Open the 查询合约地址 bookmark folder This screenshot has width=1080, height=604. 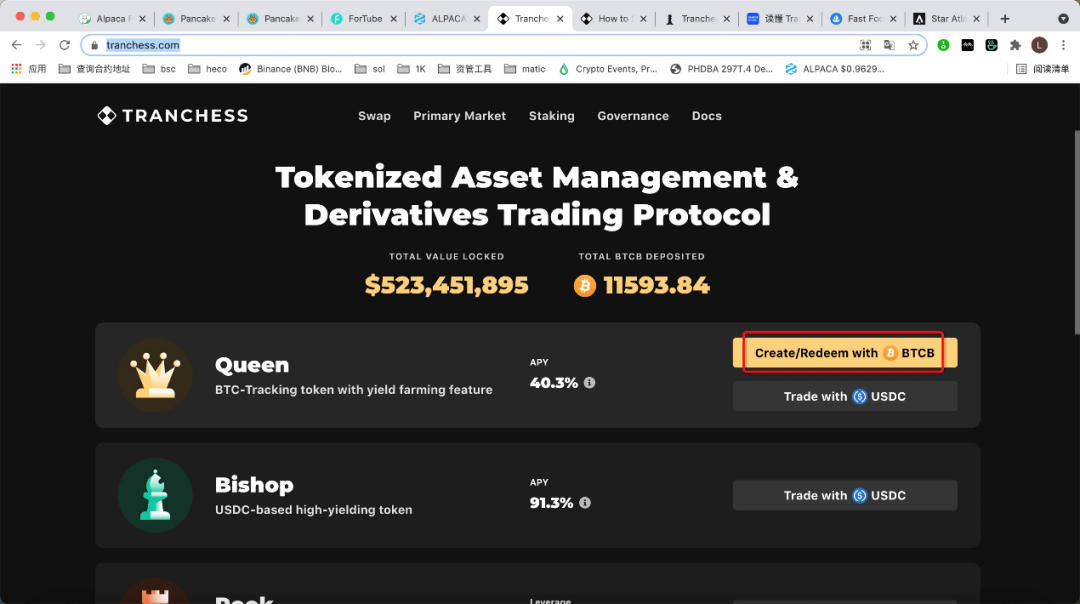[94, 69]
